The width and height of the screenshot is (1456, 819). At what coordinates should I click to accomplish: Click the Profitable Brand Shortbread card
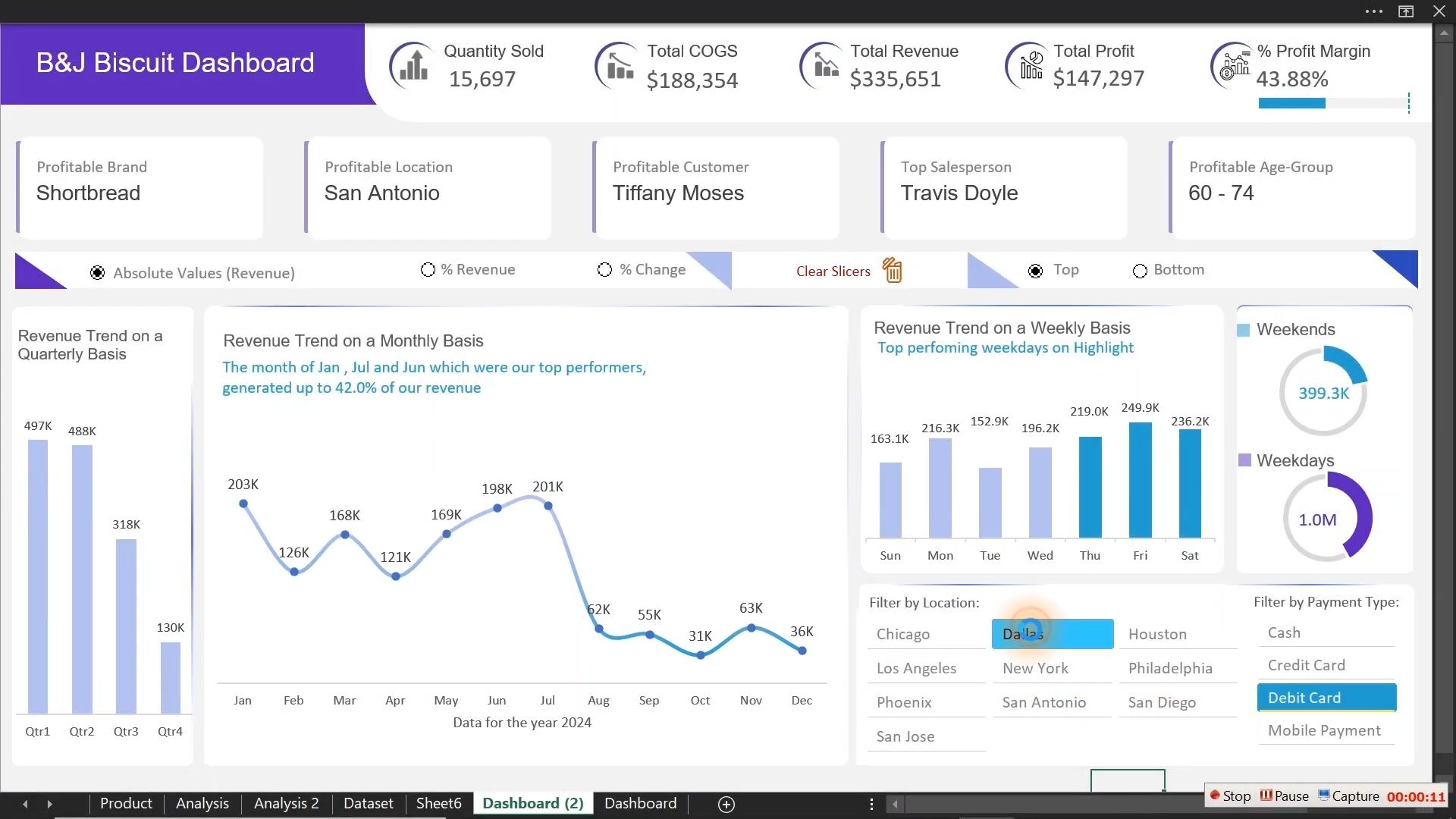(140, 187)
